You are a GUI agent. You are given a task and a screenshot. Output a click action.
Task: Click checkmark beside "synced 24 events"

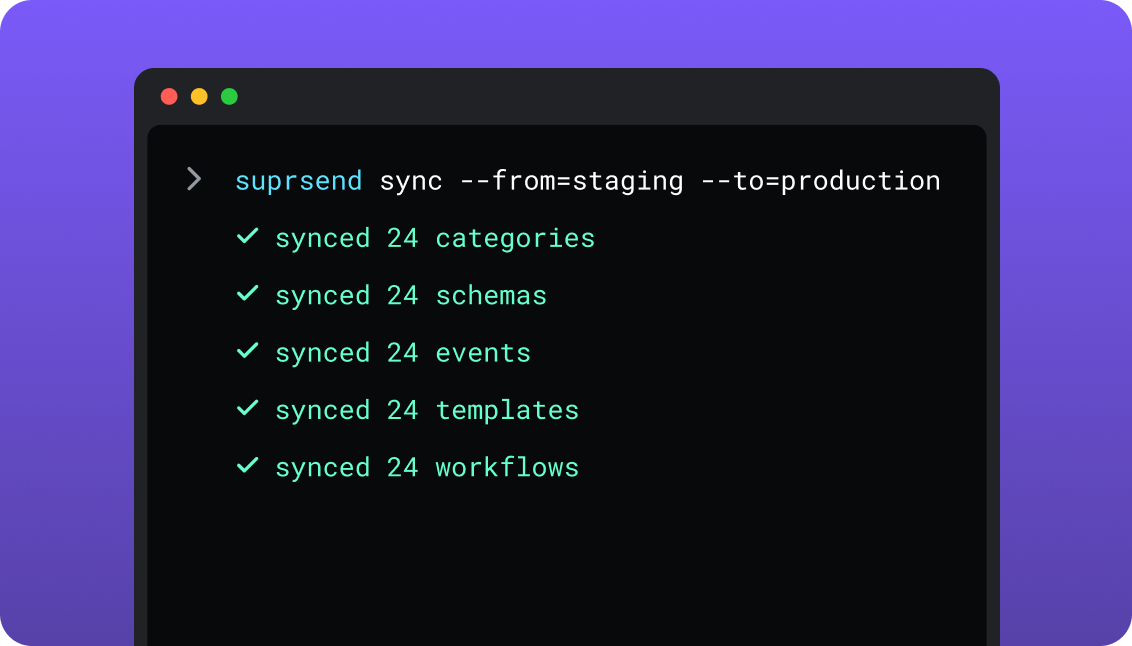pos(248,351)
